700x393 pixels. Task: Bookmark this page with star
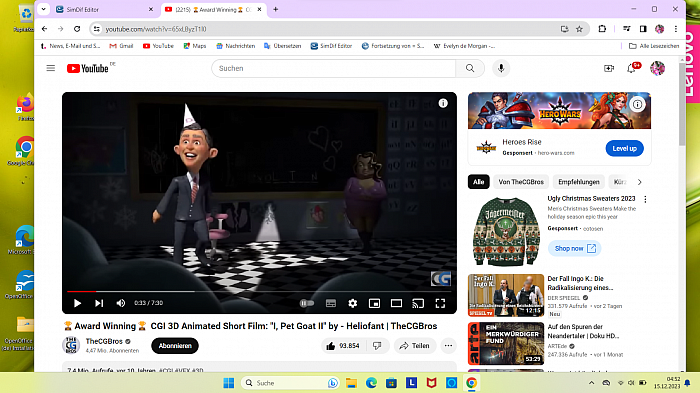579,29
